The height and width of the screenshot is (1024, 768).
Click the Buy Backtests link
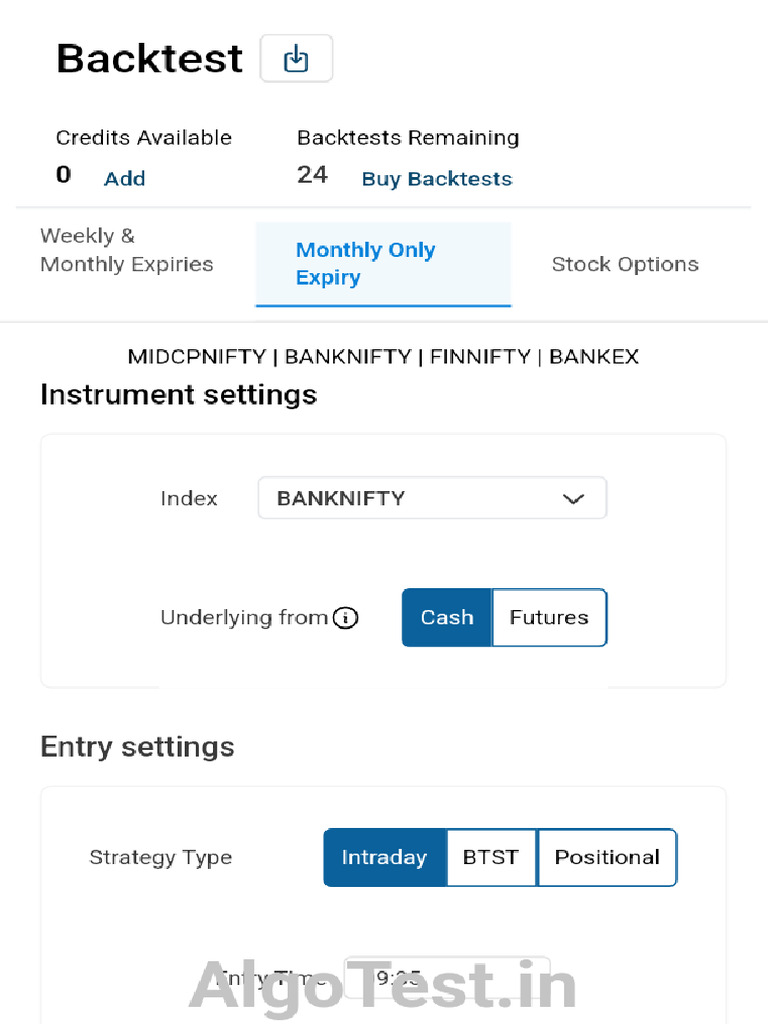coord(437,179)
